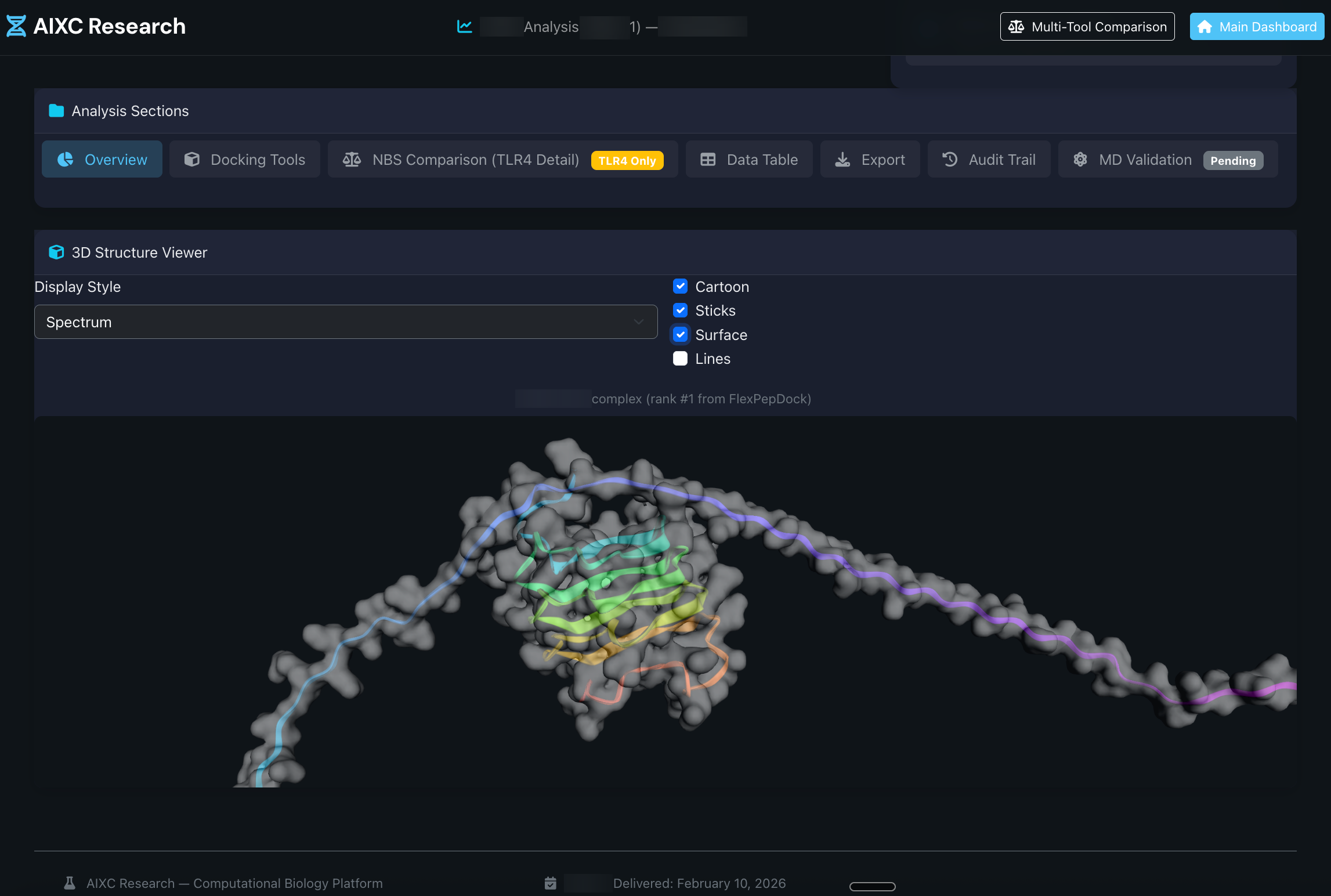Click the folder icon beside Analysis Sections
This screenshot has width=1331, height=896.
pyautogui.click(x=56, y=110)
